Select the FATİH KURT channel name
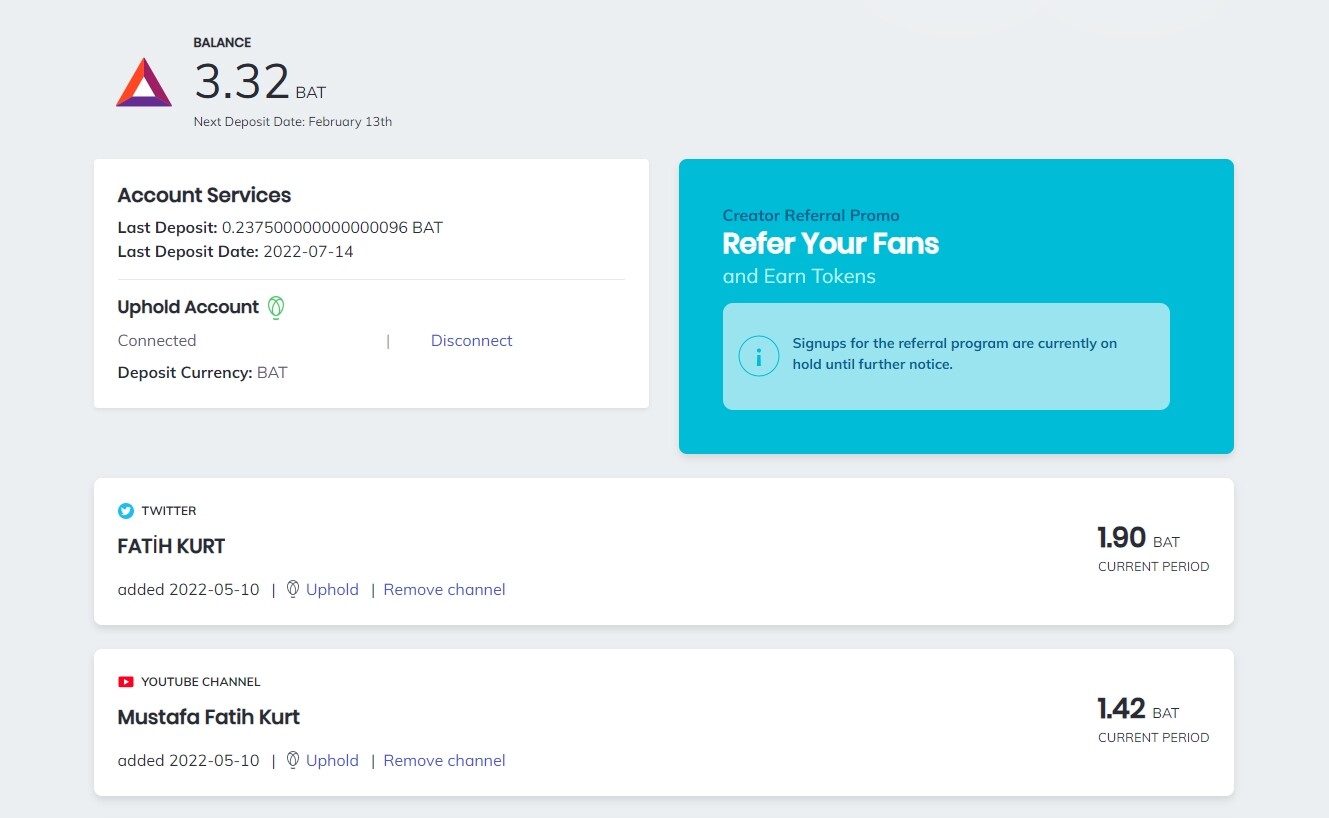The height and width of the screenshot is (818, 1329). click(x=171, y=547)
